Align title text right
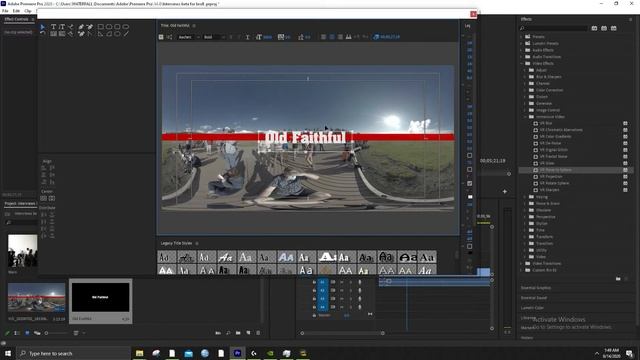 pyautogui.click(x=340, y=37)
